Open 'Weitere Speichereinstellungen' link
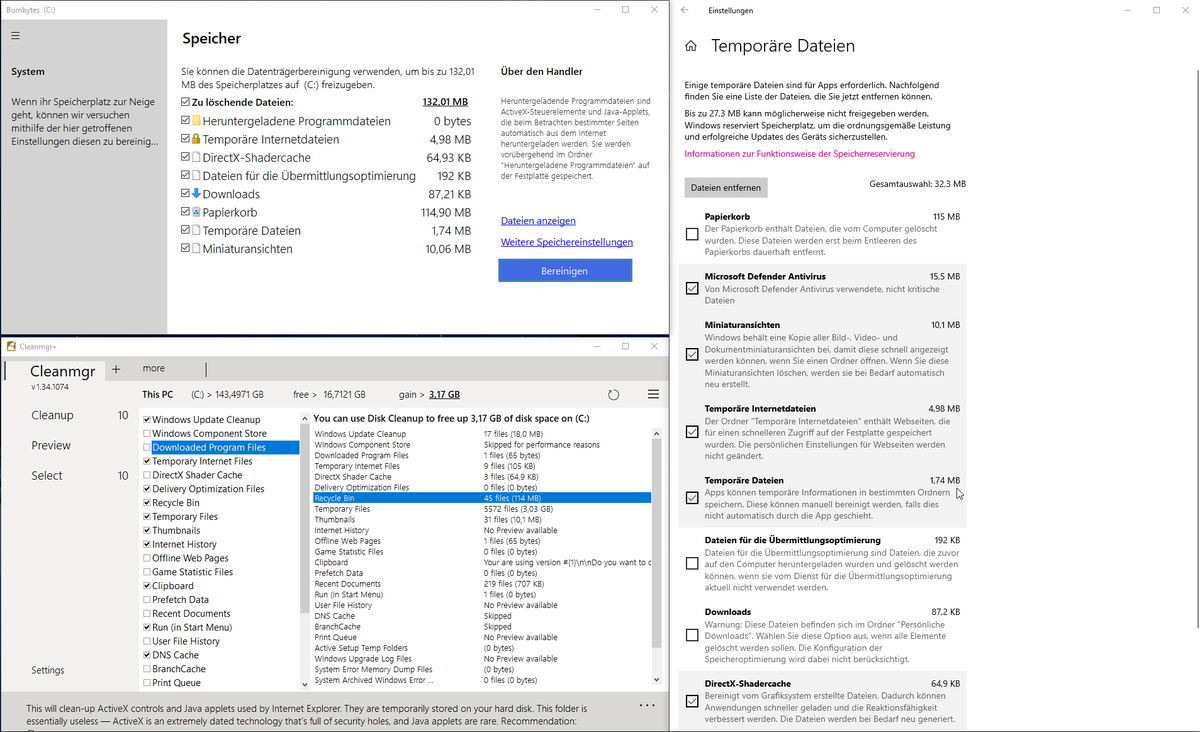 click(x=567, y=242)
